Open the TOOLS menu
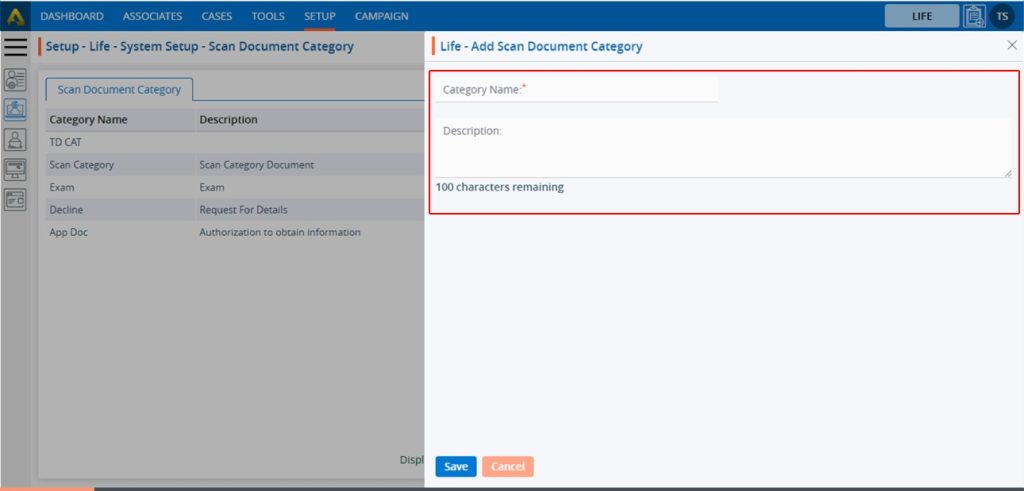Screen dimensions: 1024x491 click(x=268, y=16)
